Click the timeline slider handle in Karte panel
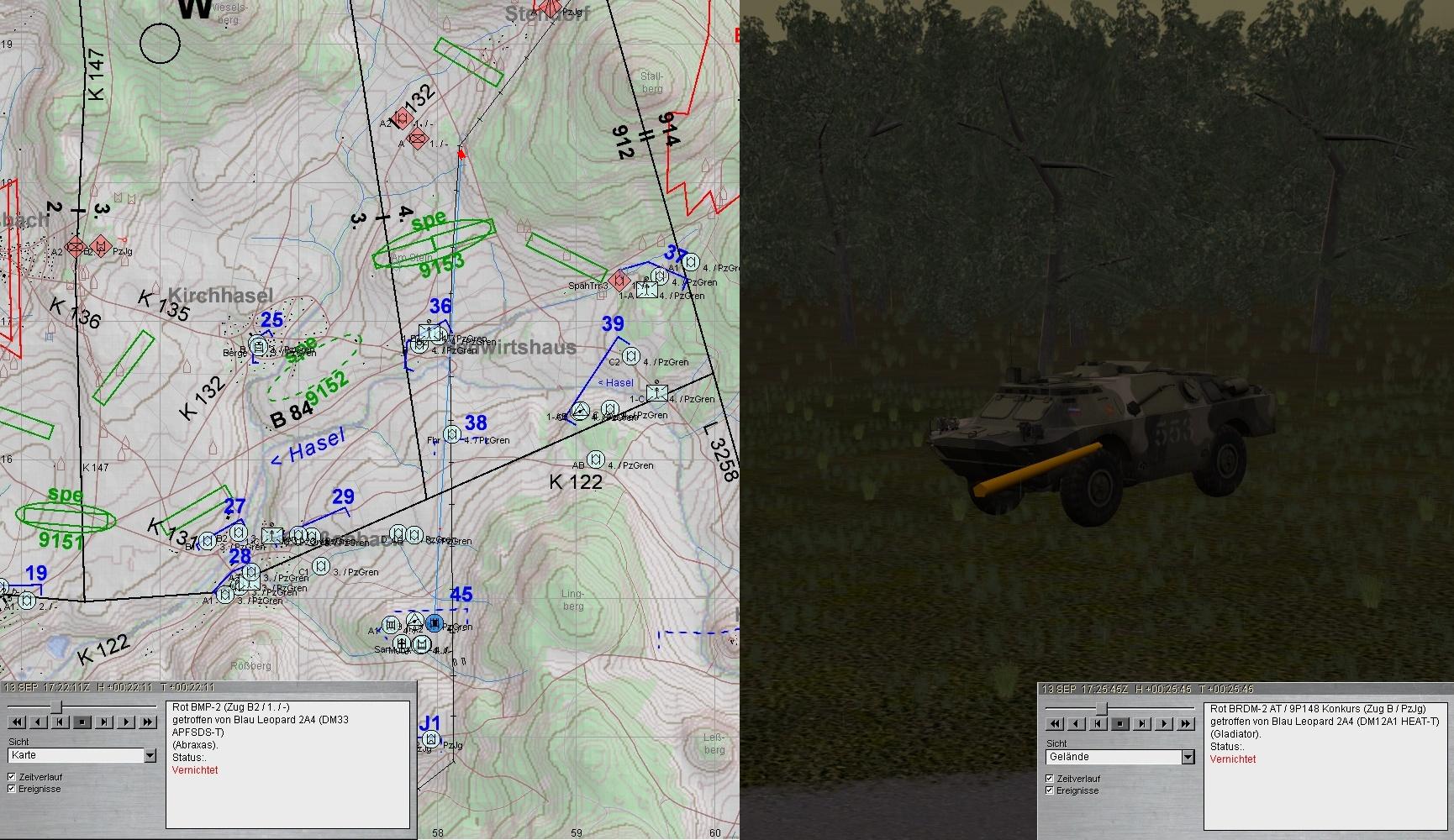This screenshot has width=1454, height=840. point(56,707)
